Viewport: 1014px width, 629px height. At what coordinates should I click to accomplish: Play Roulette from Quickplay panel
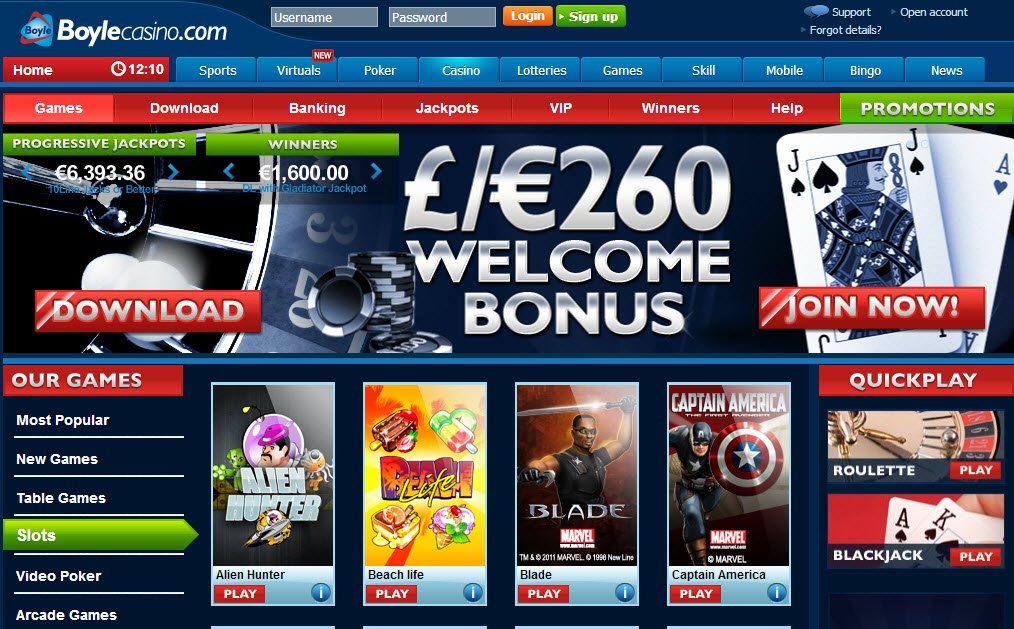pyautogui.click(x=975, y=470)
